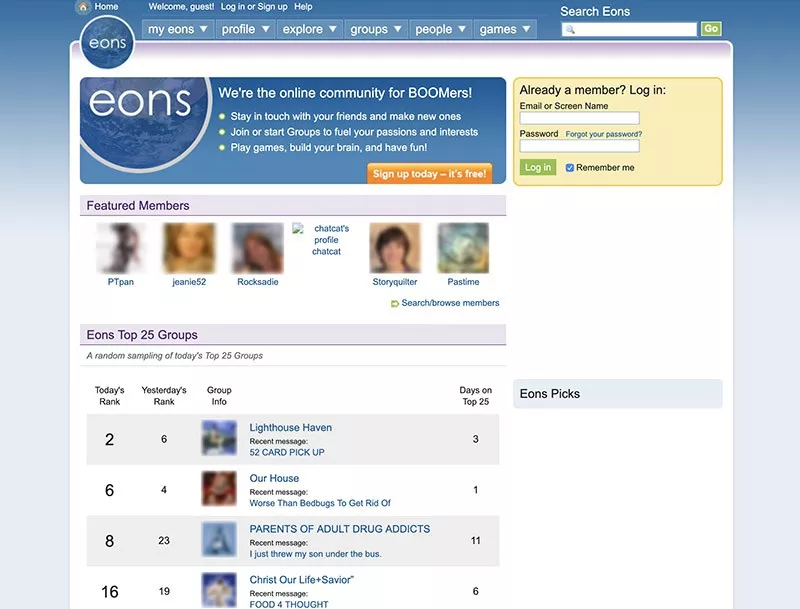Click the Home house icon
The width and height of the screenshot is (800, 609).
click(x=83, y=7)
